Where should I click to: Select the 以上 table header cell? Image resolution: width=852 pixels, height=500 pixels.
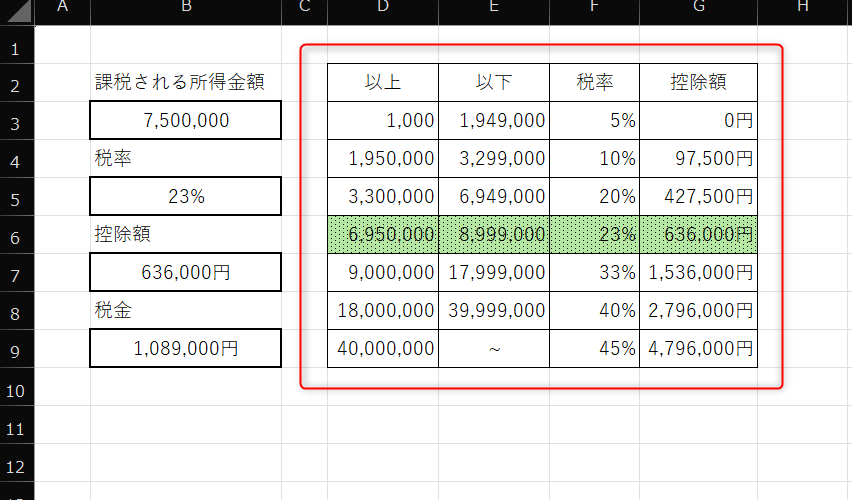point(383,83)
